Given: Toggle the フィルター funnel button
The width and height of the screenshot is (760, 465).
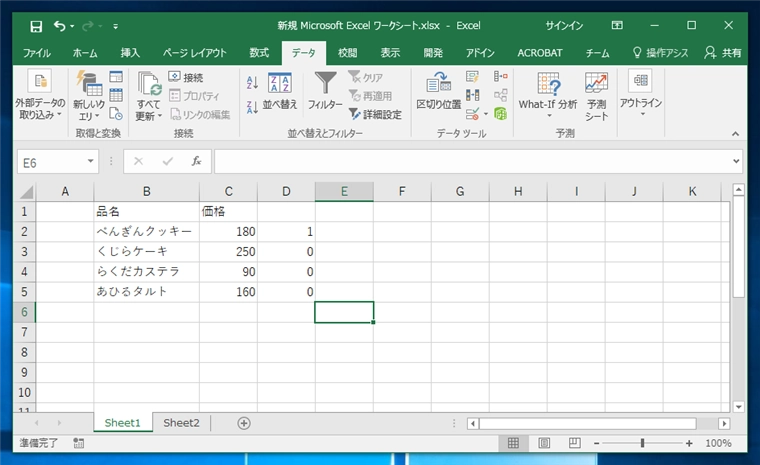Looking at the screenshot, I should click(325, 90).
